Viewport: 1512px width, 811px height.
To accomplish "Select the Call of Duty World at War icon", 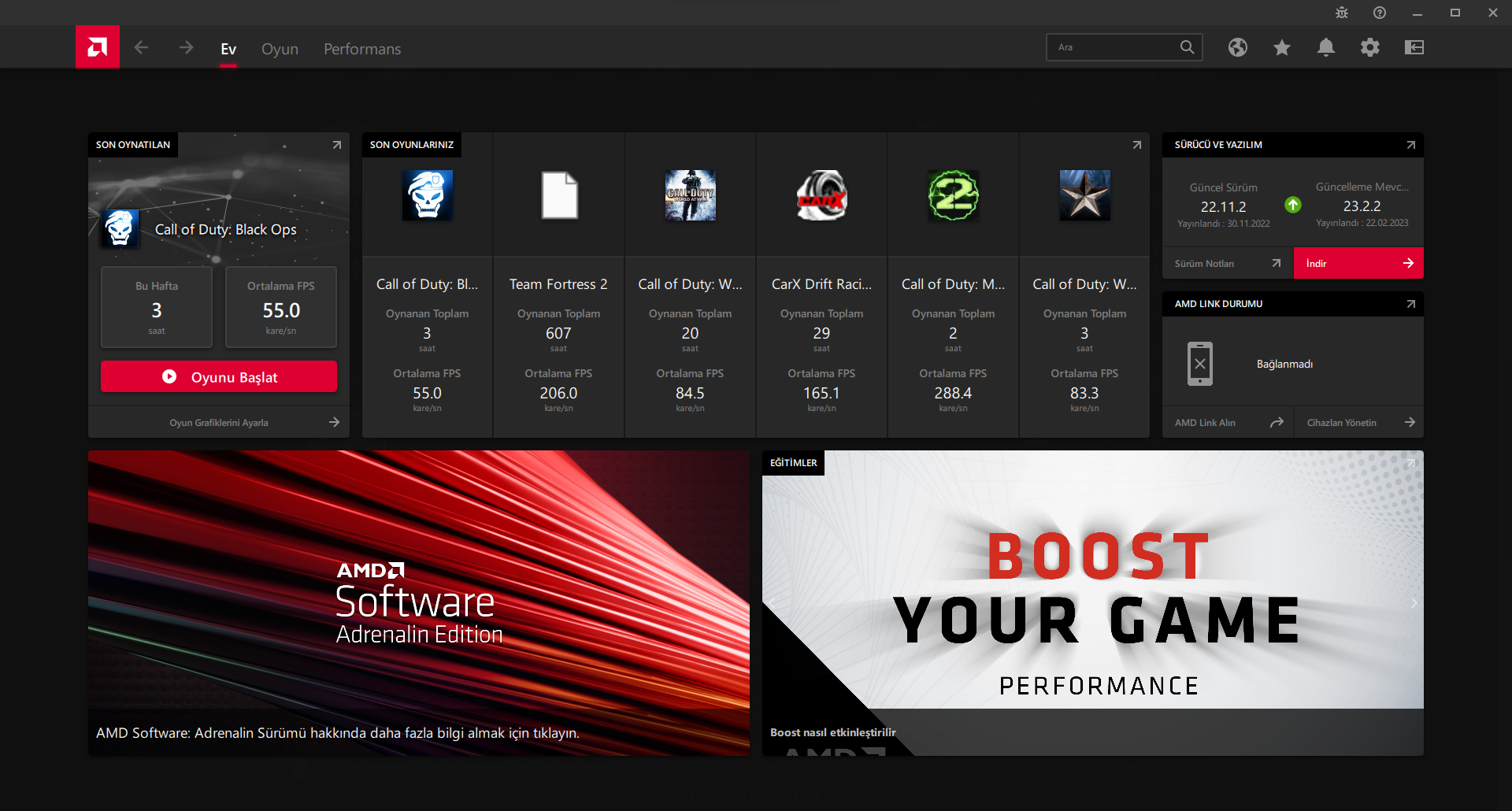I will (691, 195).
